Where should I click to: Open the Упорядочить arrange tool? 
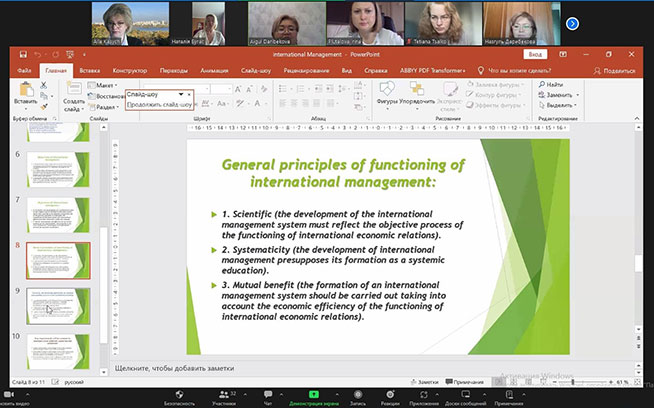click(x=417, y=95)
